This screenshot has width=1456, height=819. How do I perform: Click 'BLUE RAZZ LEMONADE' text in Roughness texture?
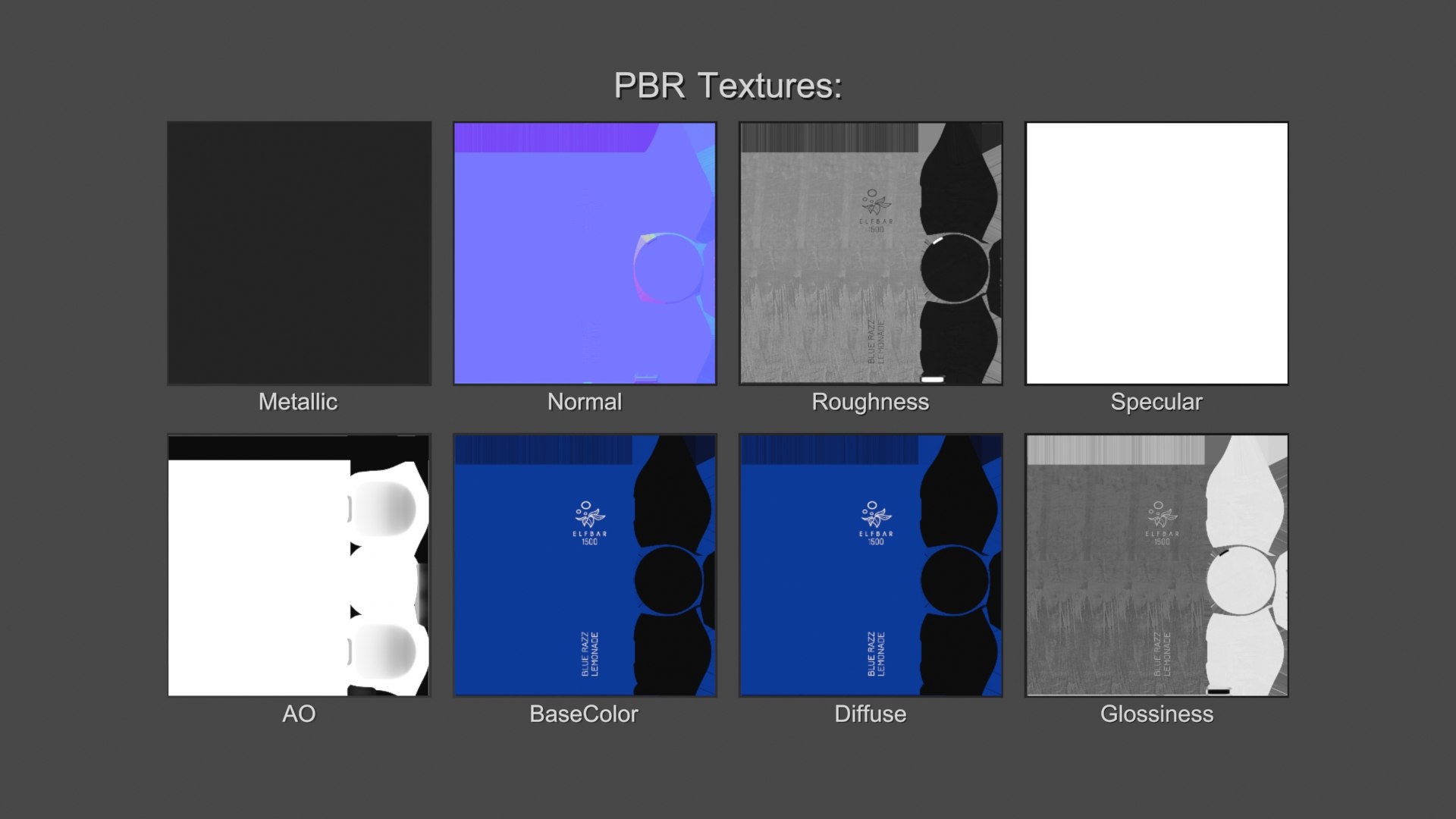(x=876, y=341)
